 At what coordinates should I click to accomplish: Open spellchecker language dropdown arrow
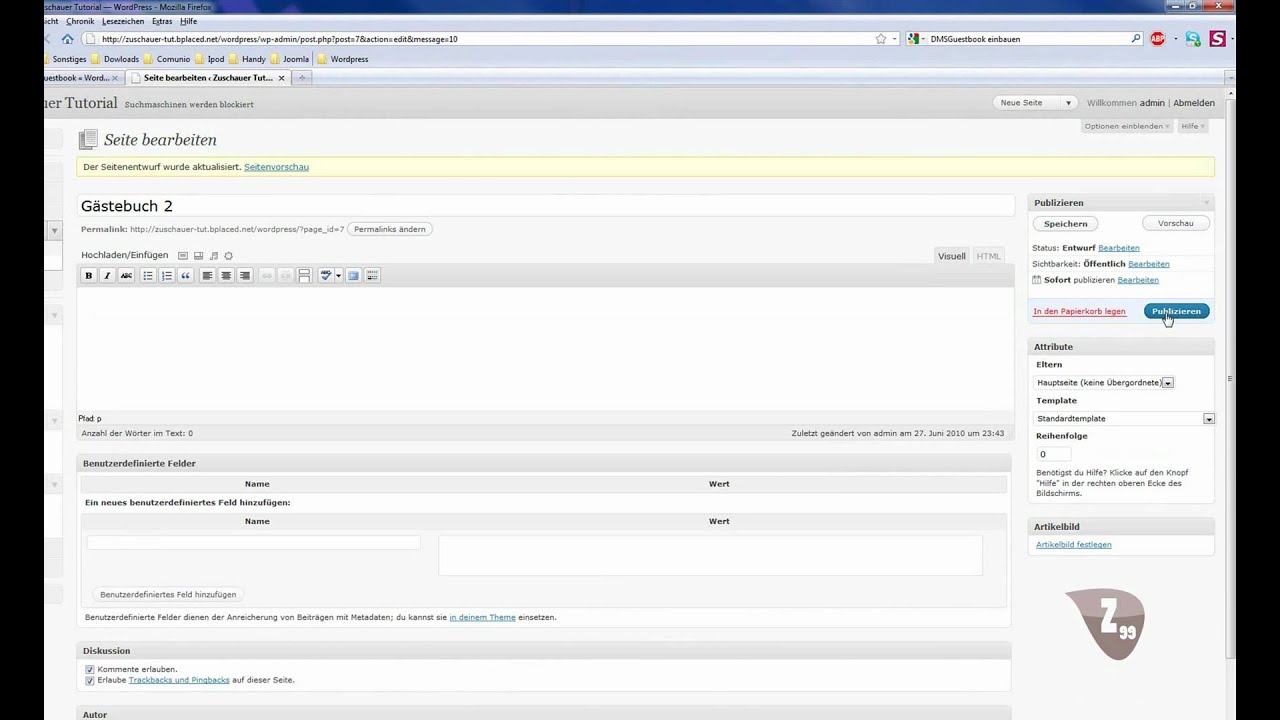point(338,276)
